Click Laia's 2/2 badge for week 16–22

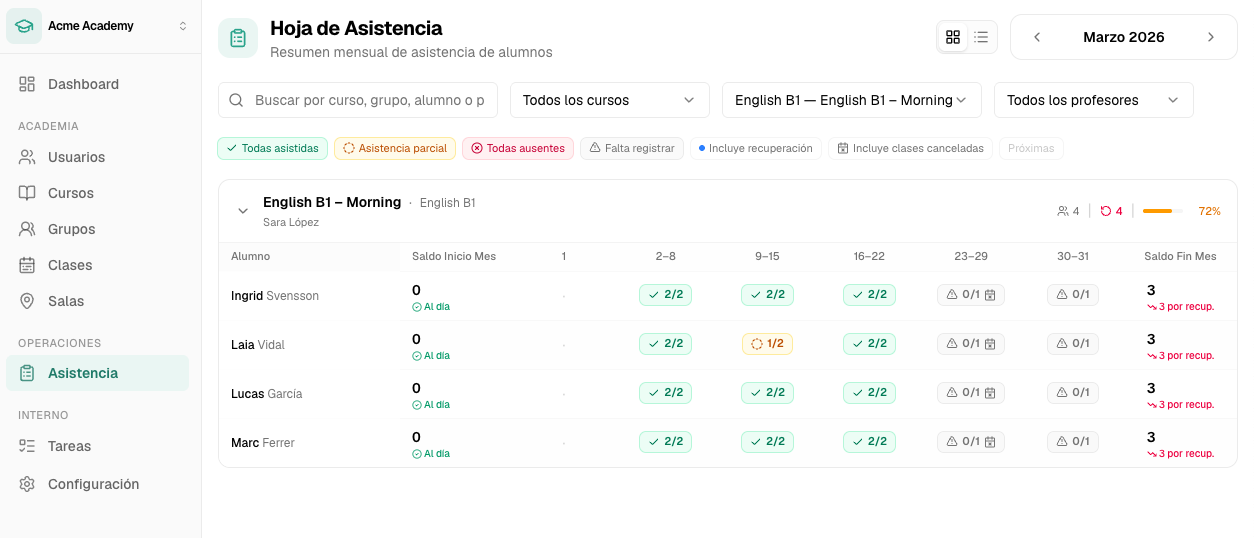[869, 344]
